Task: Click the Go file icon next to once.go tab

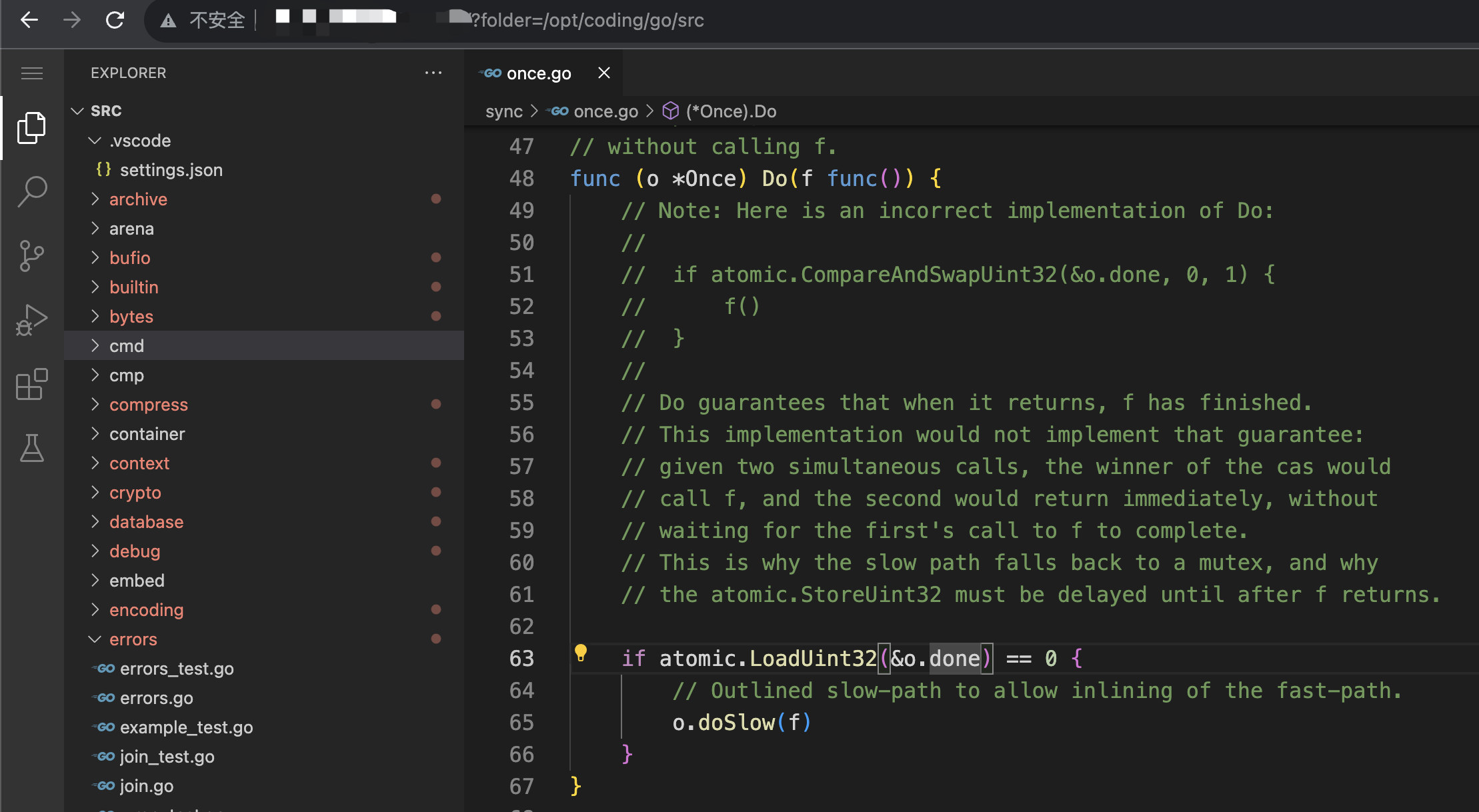Action: pyautogui.click(x=492, y=73)
